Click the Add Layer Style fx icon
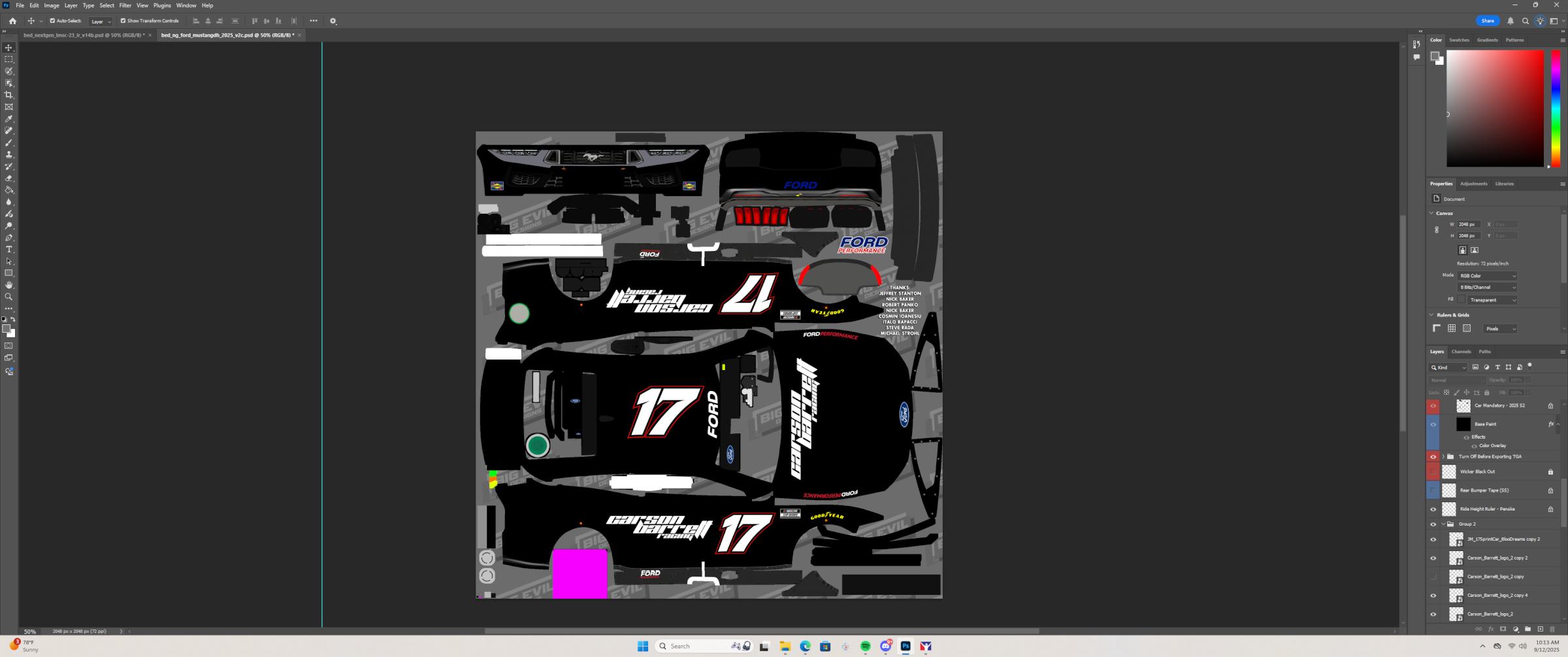This screenshot has height=657, width=1568. click(x=1491, y=628)
